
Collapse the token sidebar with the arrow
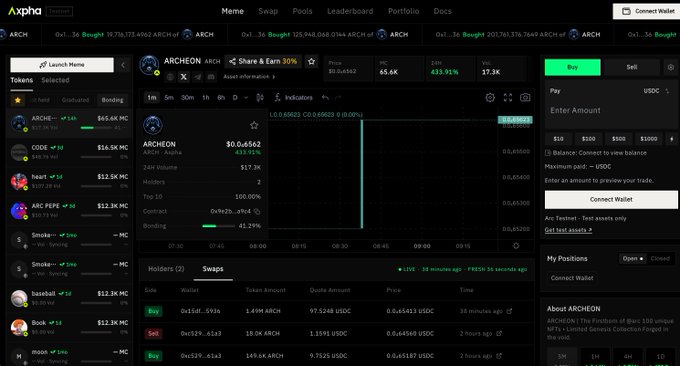123,65
